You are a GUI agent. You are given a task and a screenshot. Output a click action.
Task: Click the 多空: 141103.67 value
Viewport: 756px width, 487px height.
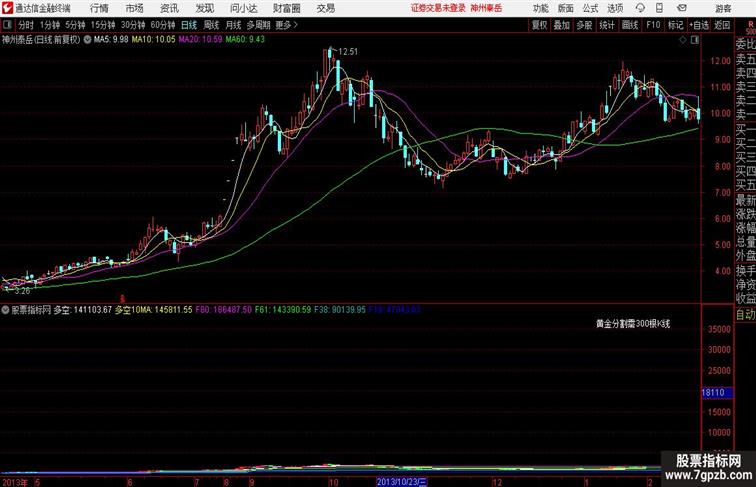(82, 310)
